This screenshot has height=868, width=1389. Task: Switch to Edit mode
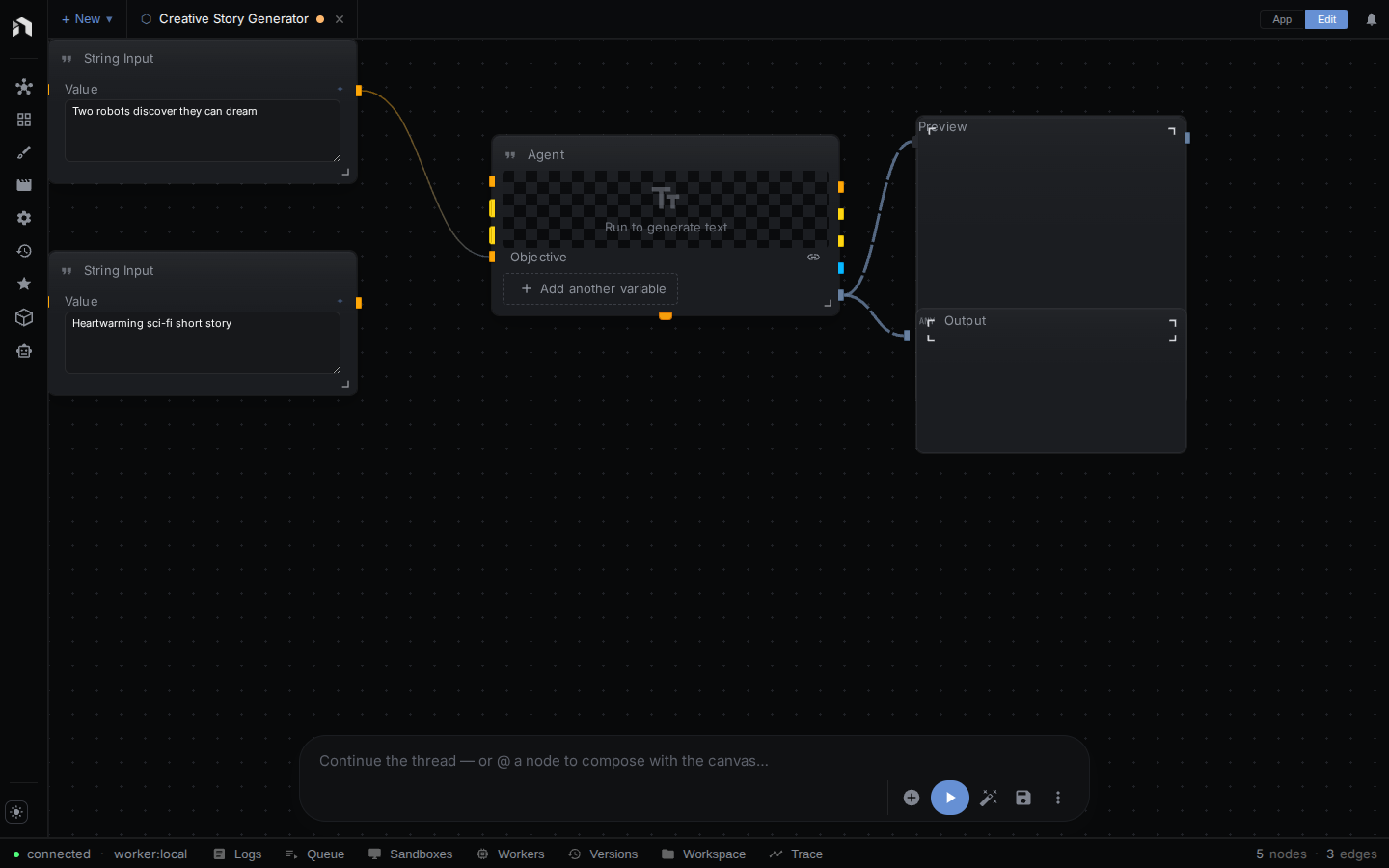(1327, 19)
